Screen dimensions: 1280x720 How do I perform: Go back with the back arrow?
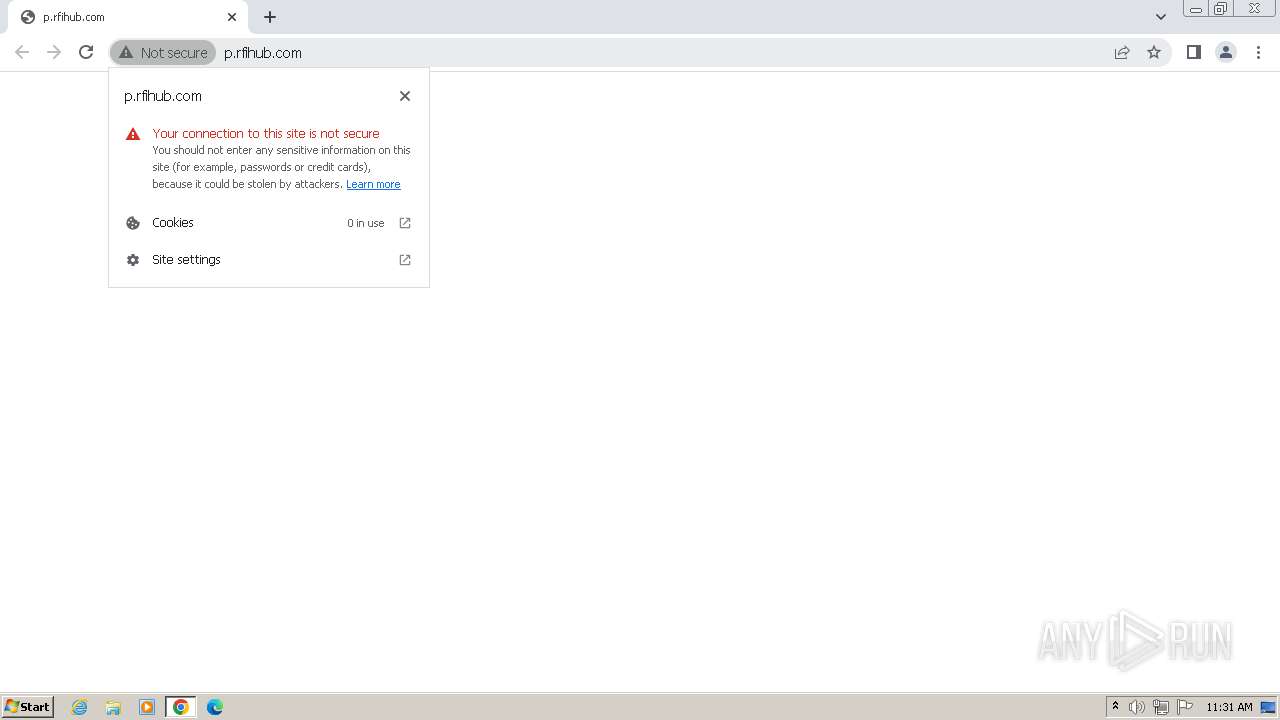coord(22,52)
